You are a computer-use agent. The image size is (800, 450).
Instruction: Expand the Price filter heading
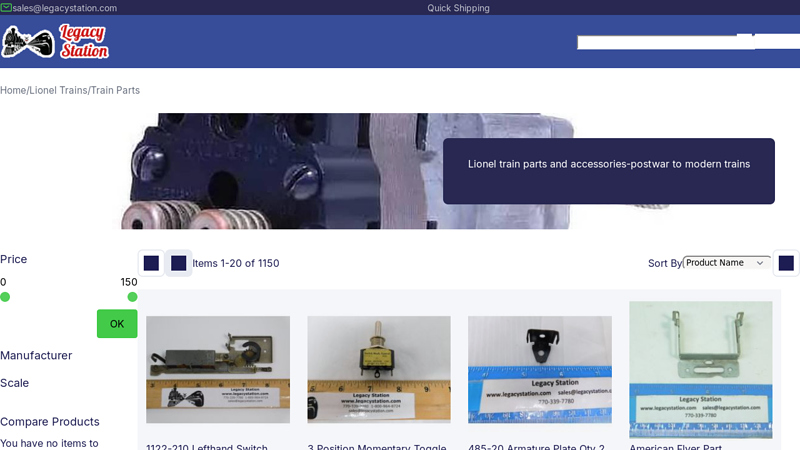coord(14,259)
